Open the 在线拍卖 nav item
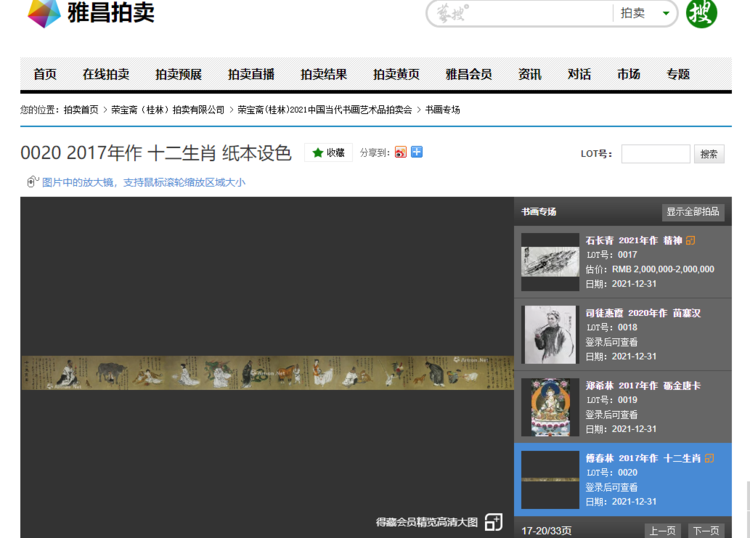750x538 pixels. tap(106, 74)
